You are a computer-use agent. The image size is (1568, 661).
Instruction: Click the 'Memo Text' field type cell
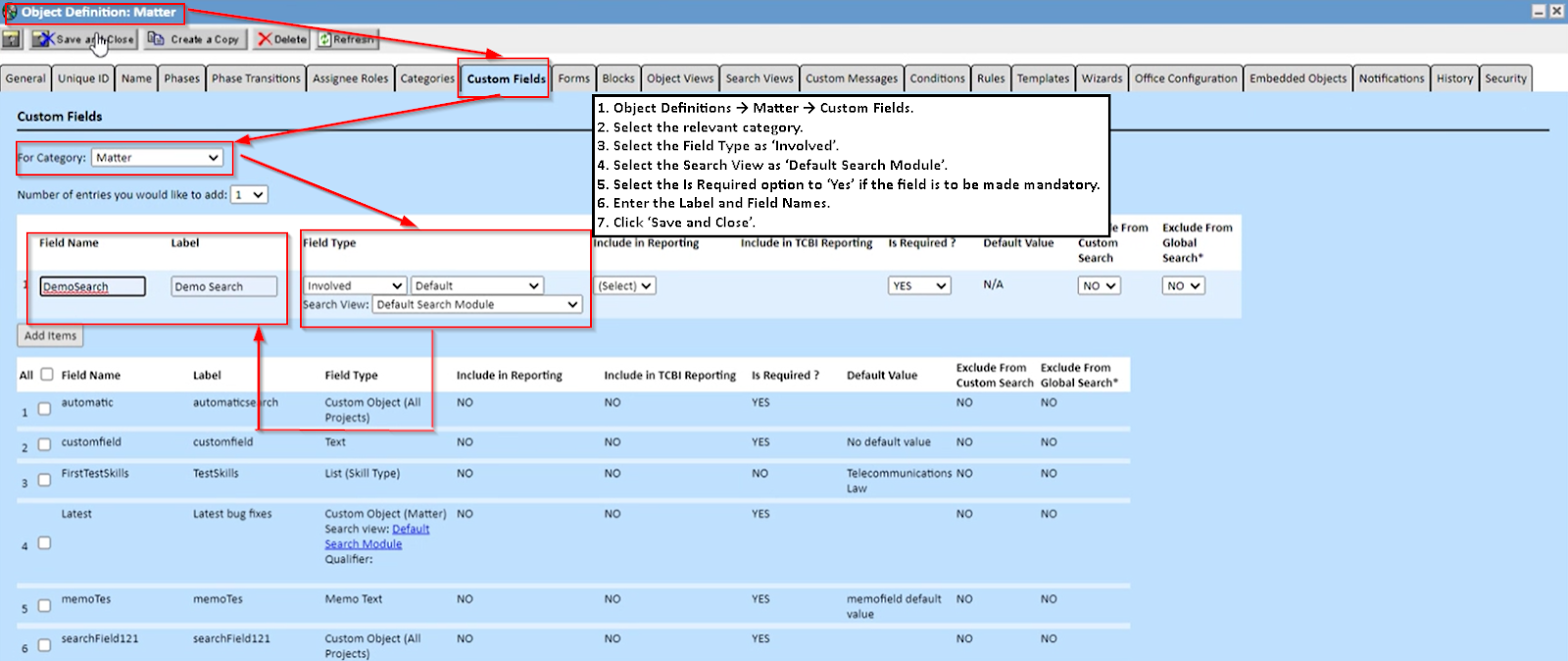354,598
